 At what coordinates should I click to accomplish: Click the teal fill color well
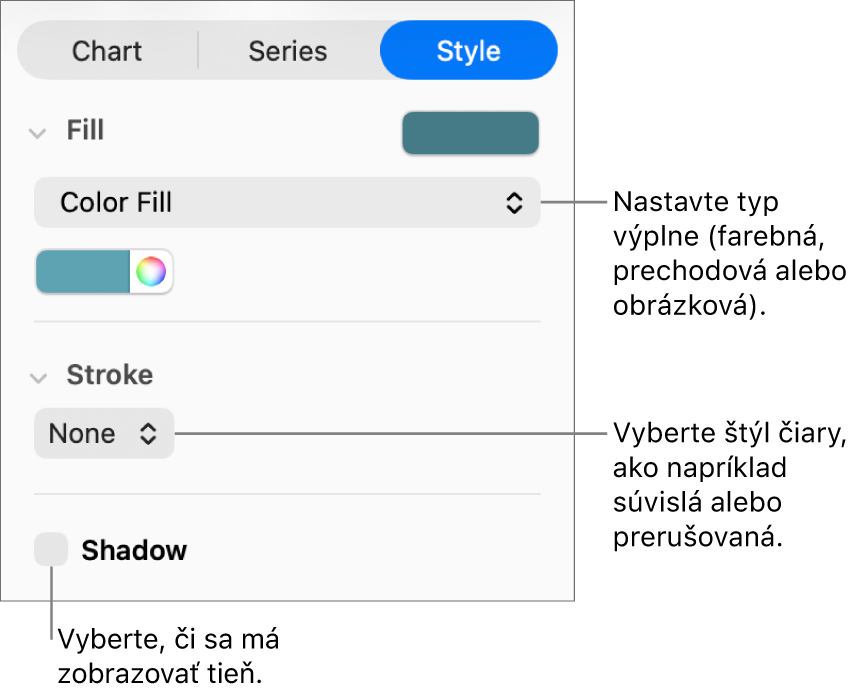[x=83, y=272]
